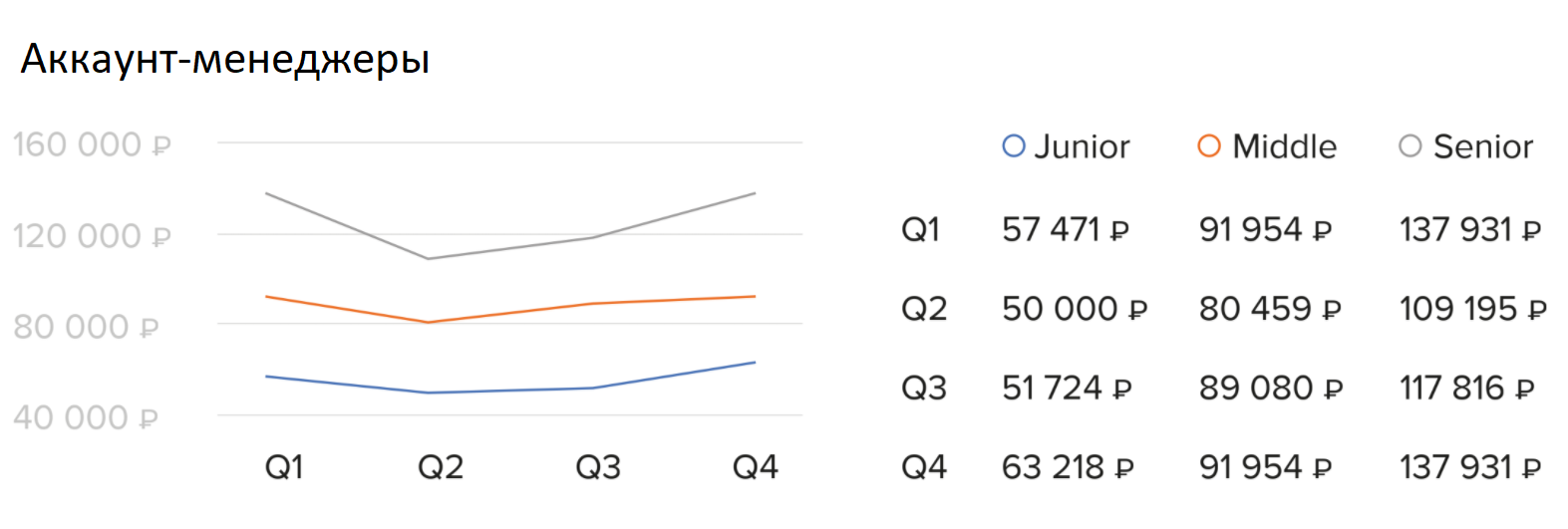This screenshot has width=1568, height=529.
Task: Click the 40 000 ₽ y-axis label
Action: click(x=86, y=417)
